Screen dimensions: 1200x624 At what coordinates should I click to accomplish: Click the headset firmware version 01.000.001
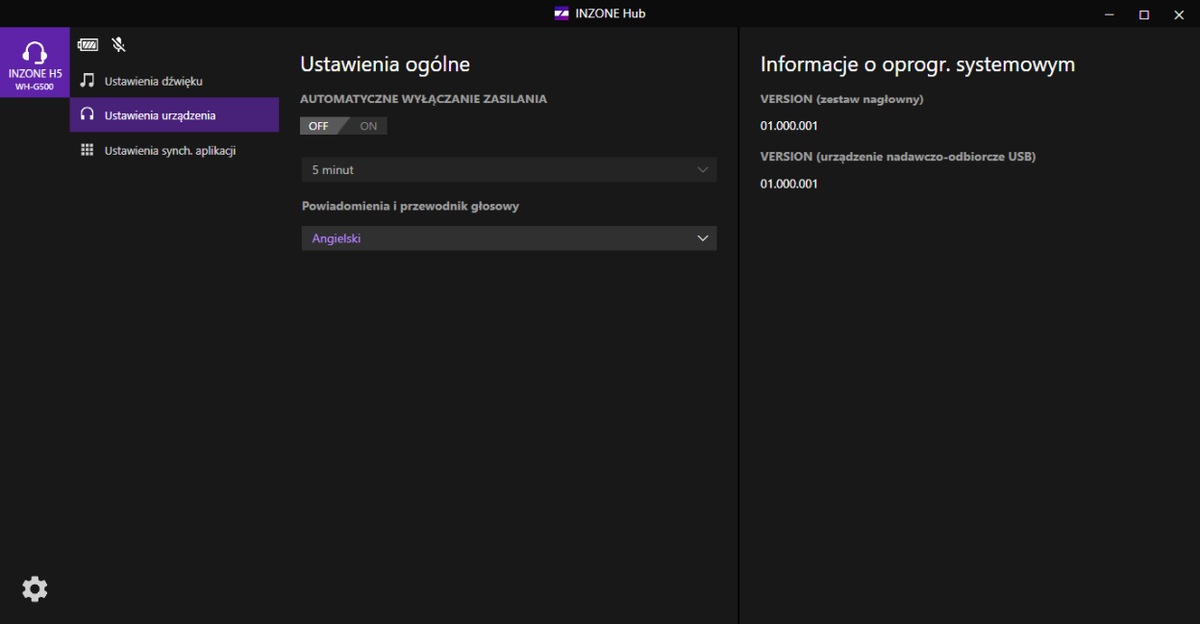(789, 126)
